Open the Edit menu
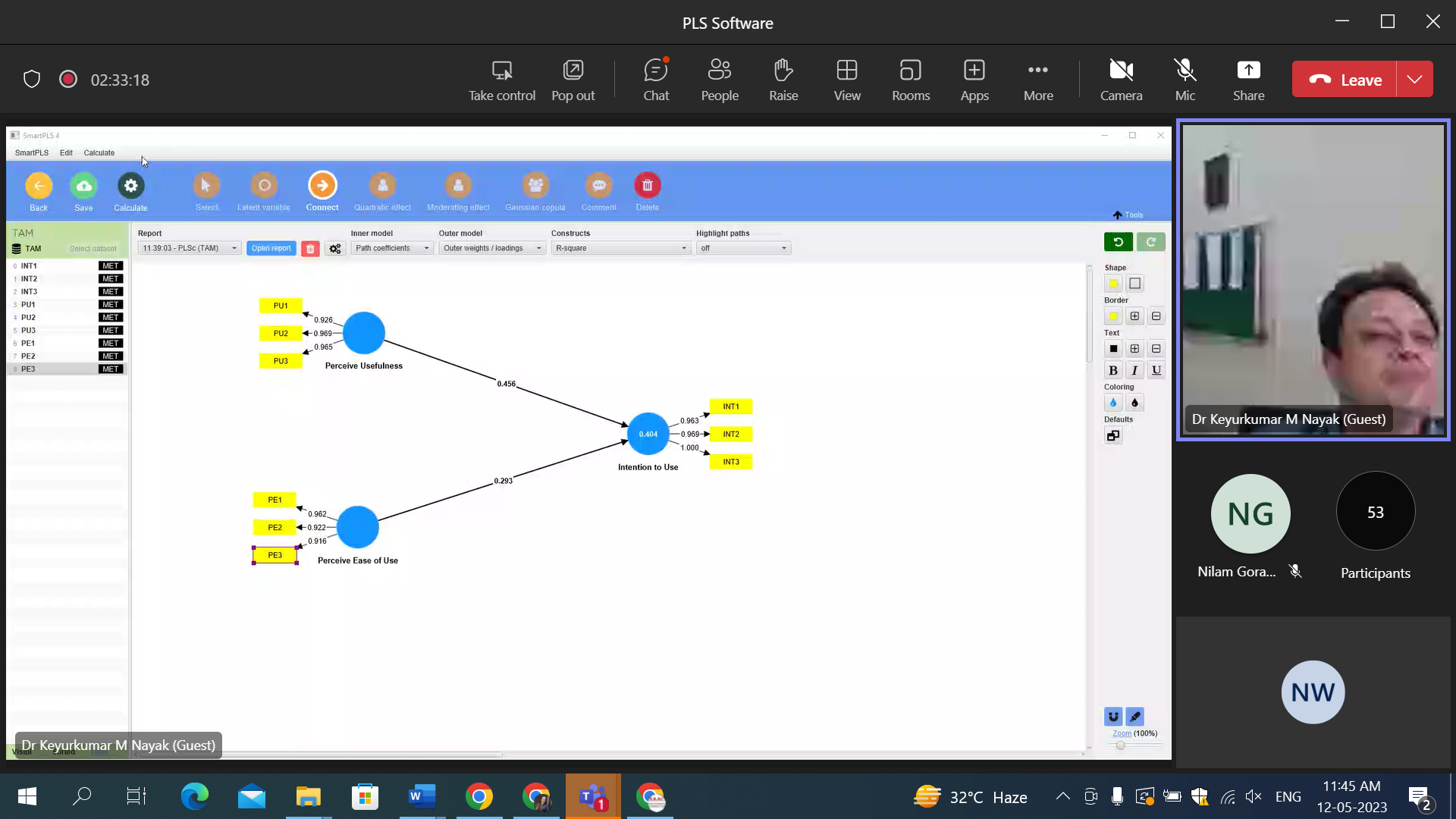This screenshot has width=1456, height=819. [66, 152]
